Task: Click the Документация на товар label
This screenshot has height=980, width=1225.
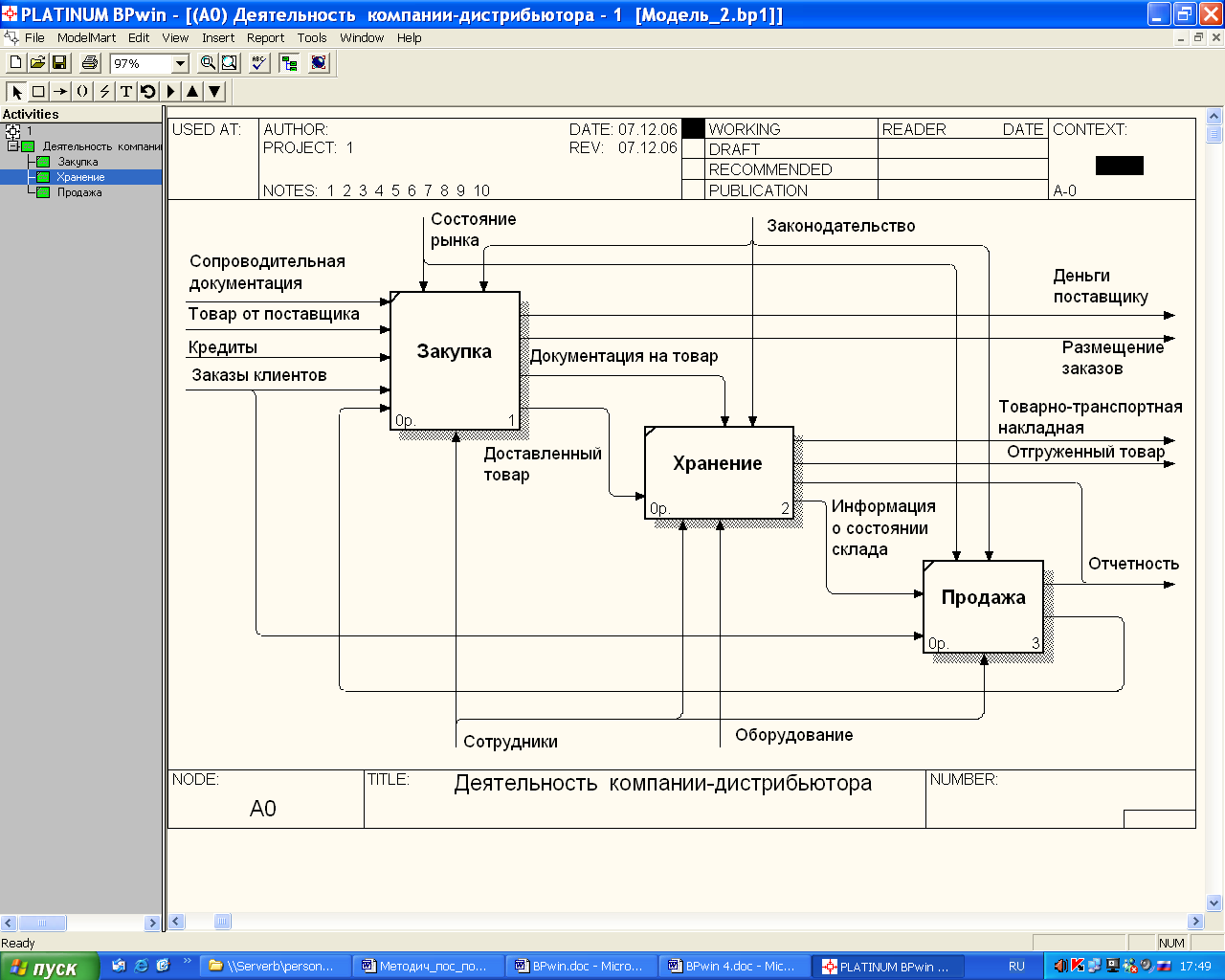Action: tap(624, 356)
